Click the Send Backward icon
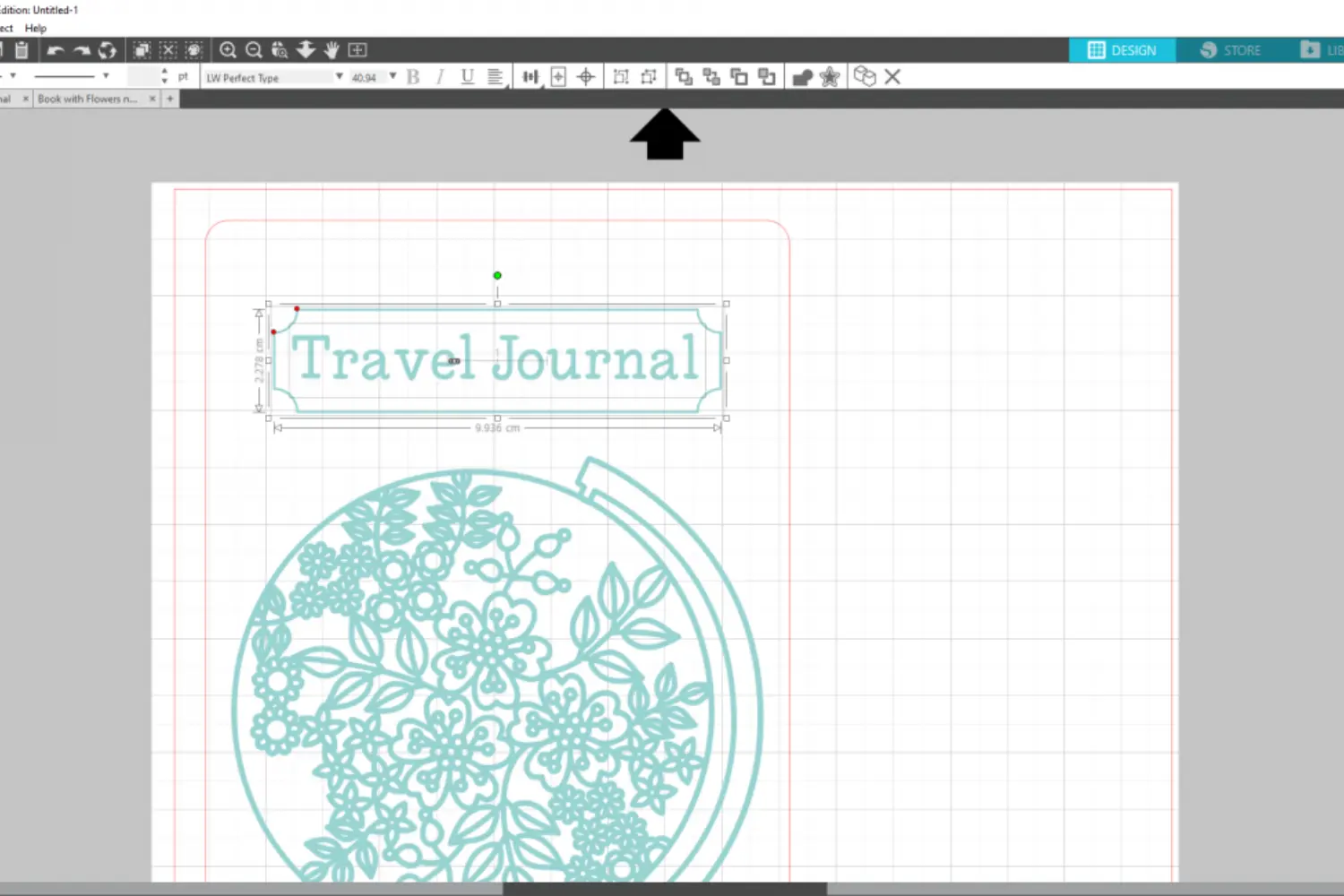 point(767,77)
